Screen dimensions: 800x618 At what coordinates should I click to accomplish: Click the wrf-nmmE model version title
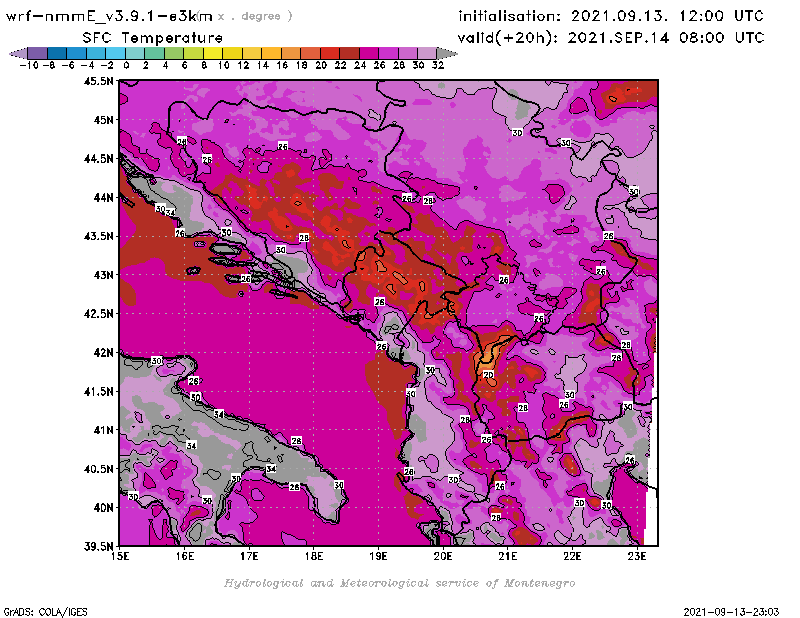pyautogui.click(x=110, y=16)
